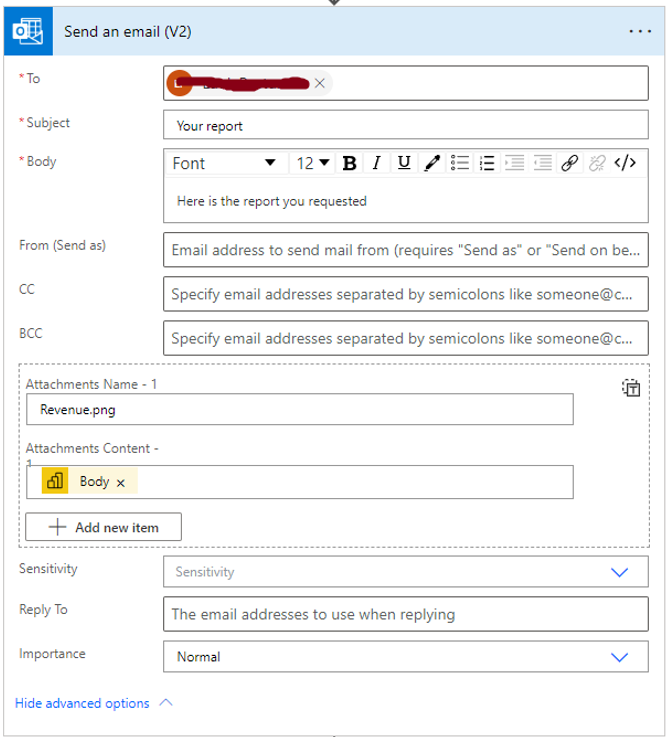The height and width of the screenshot is (737, 666).
Task: Toggle italic formatting in body editor
Action: 377,163
